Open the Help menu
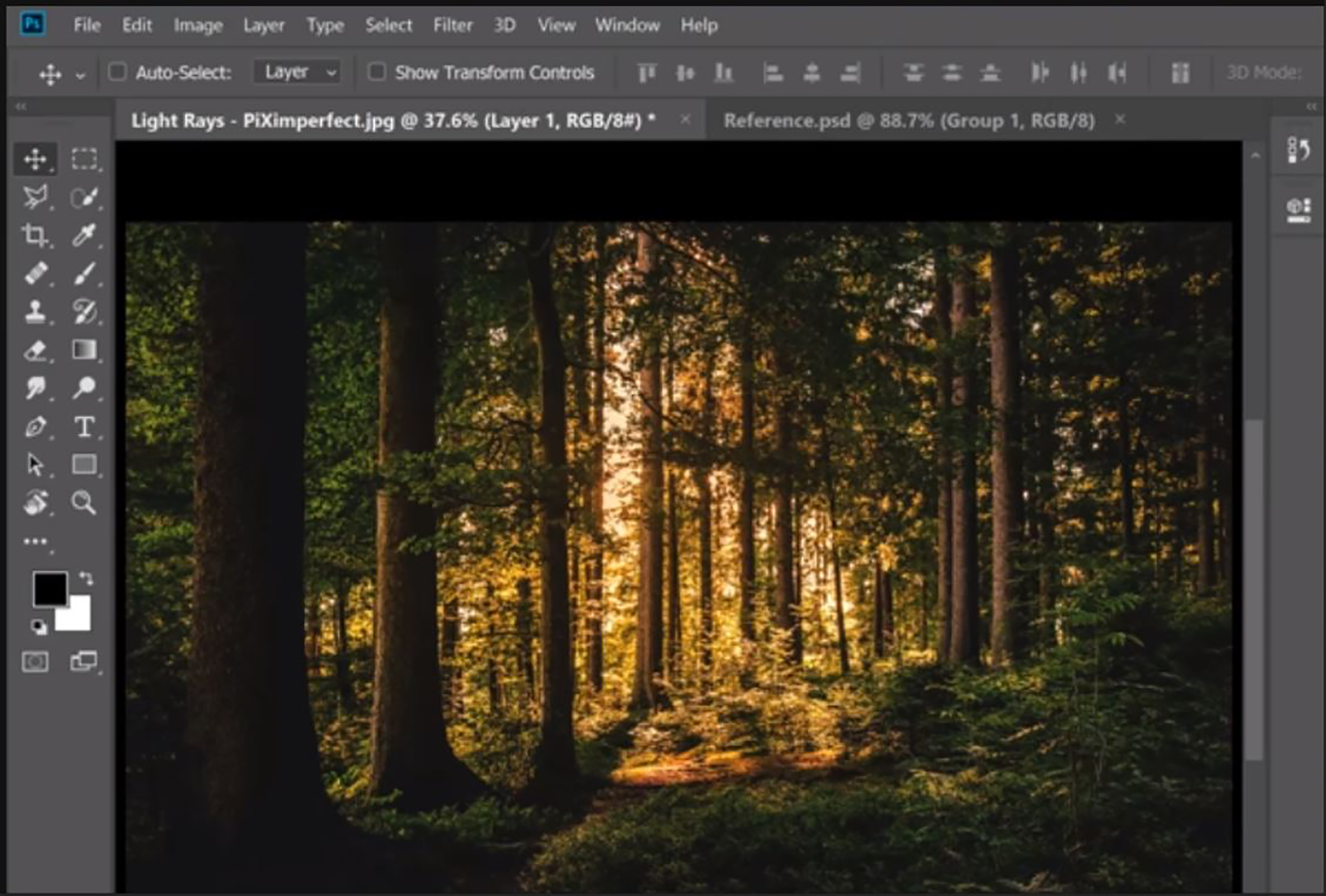This screenshot has width=1326, height=896. (x=699, y=25)
